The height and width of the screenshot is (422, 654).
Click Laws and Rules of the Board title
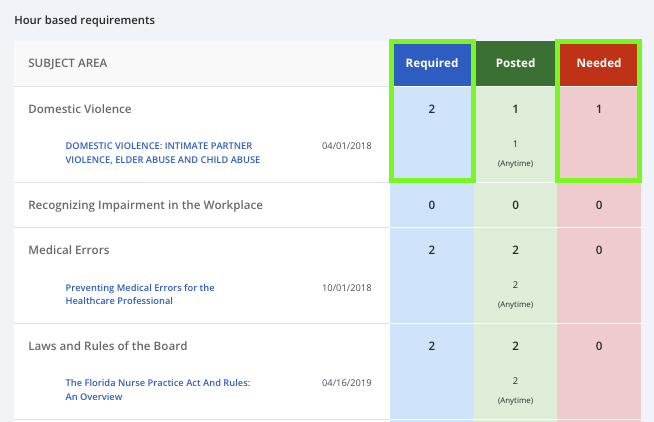[x=107, y=346]
